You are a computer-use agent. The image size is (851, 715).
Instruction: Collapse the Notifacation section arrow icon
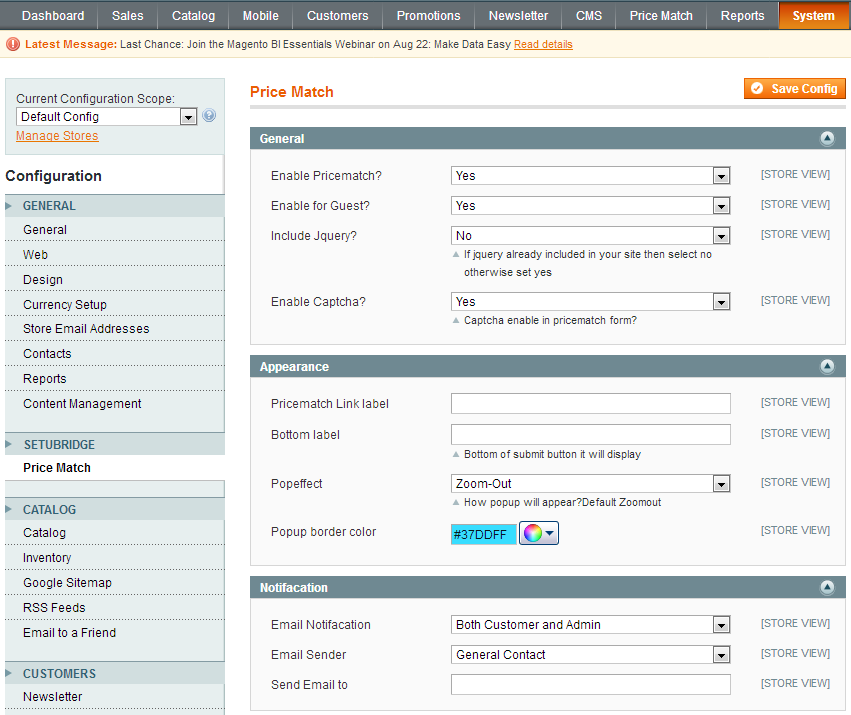pos(827,588)
